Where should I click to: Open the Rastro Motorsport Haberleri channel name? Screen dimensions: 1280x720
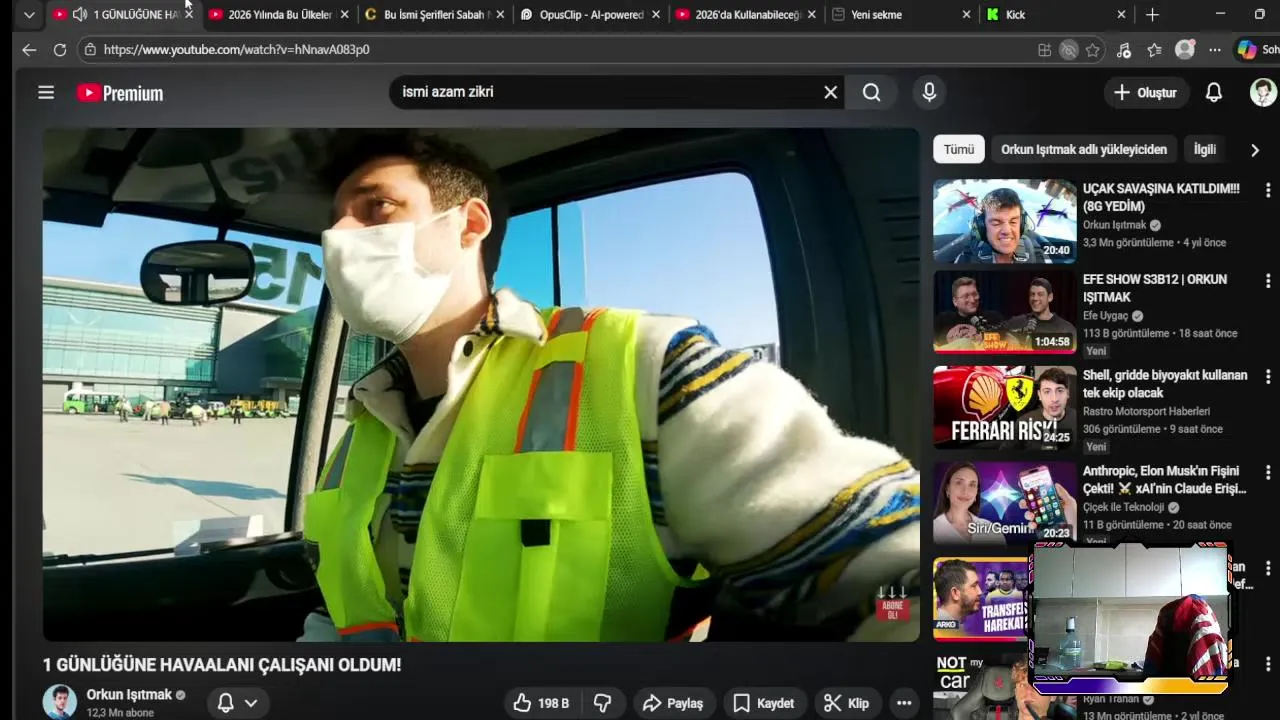1146,411
